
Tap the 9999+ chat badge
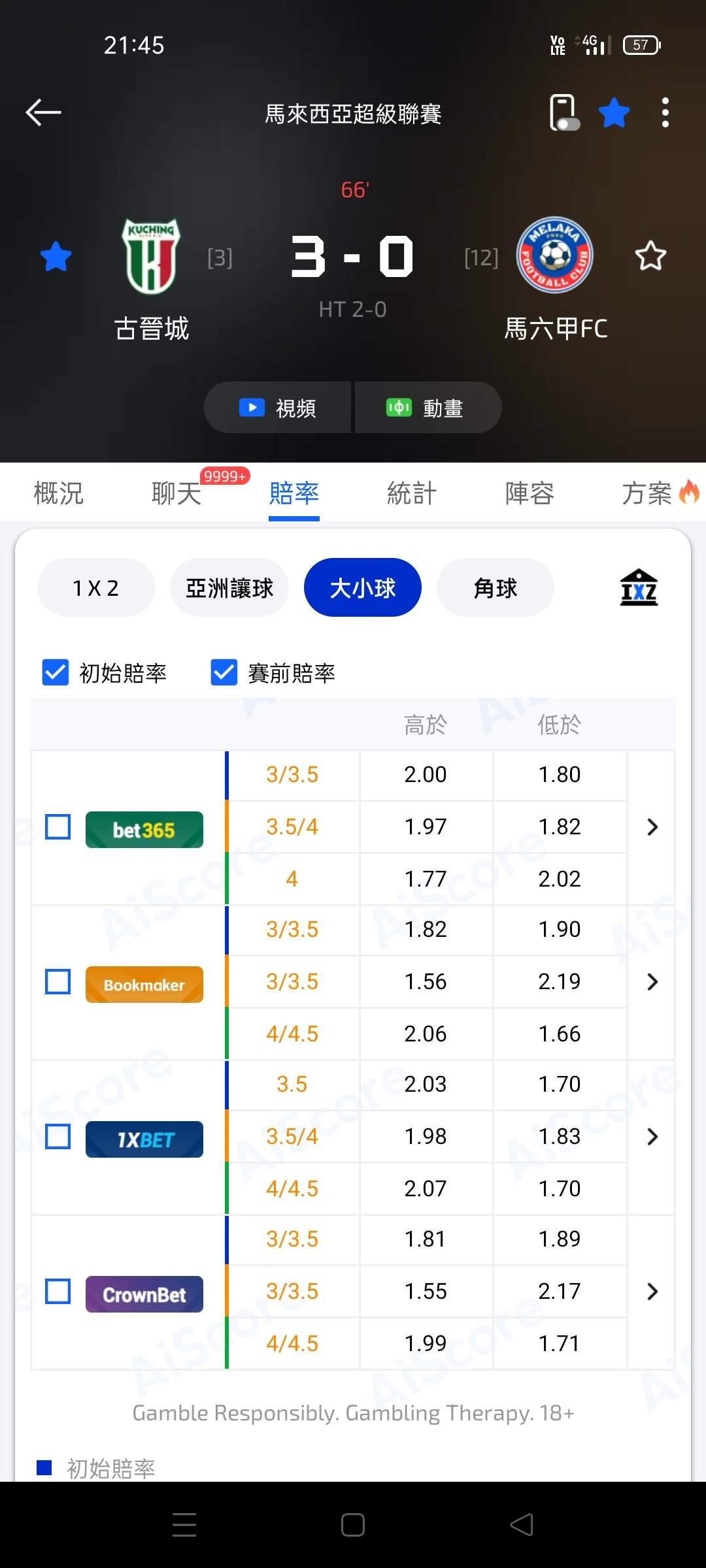(x=225, y=476)
